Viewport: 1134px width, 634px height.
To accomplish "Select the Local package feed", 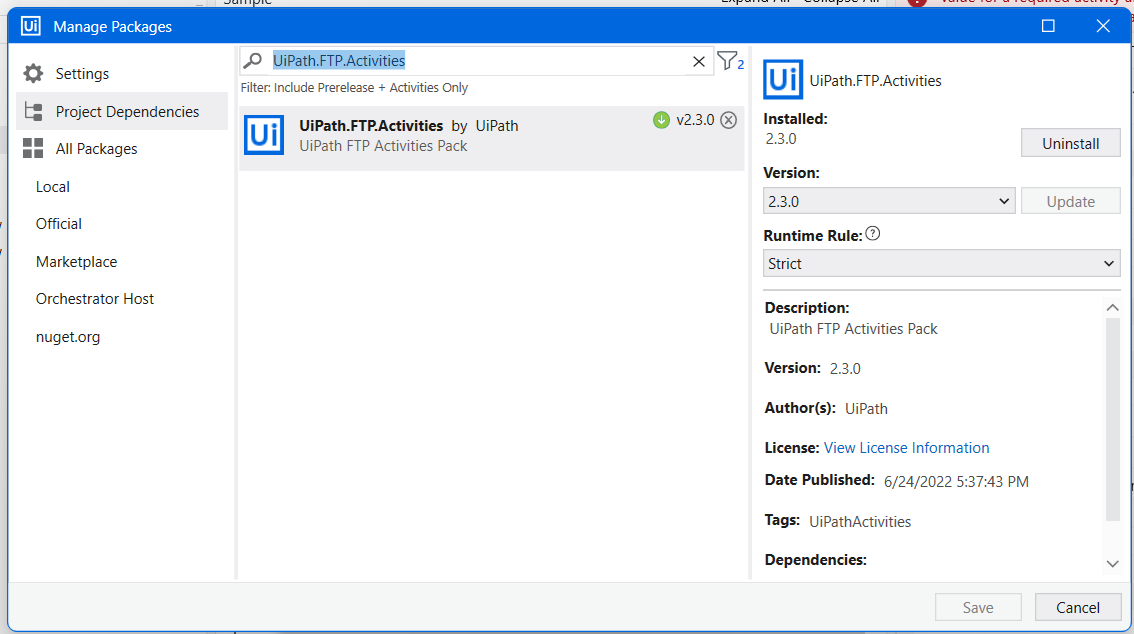I will 53,187.
